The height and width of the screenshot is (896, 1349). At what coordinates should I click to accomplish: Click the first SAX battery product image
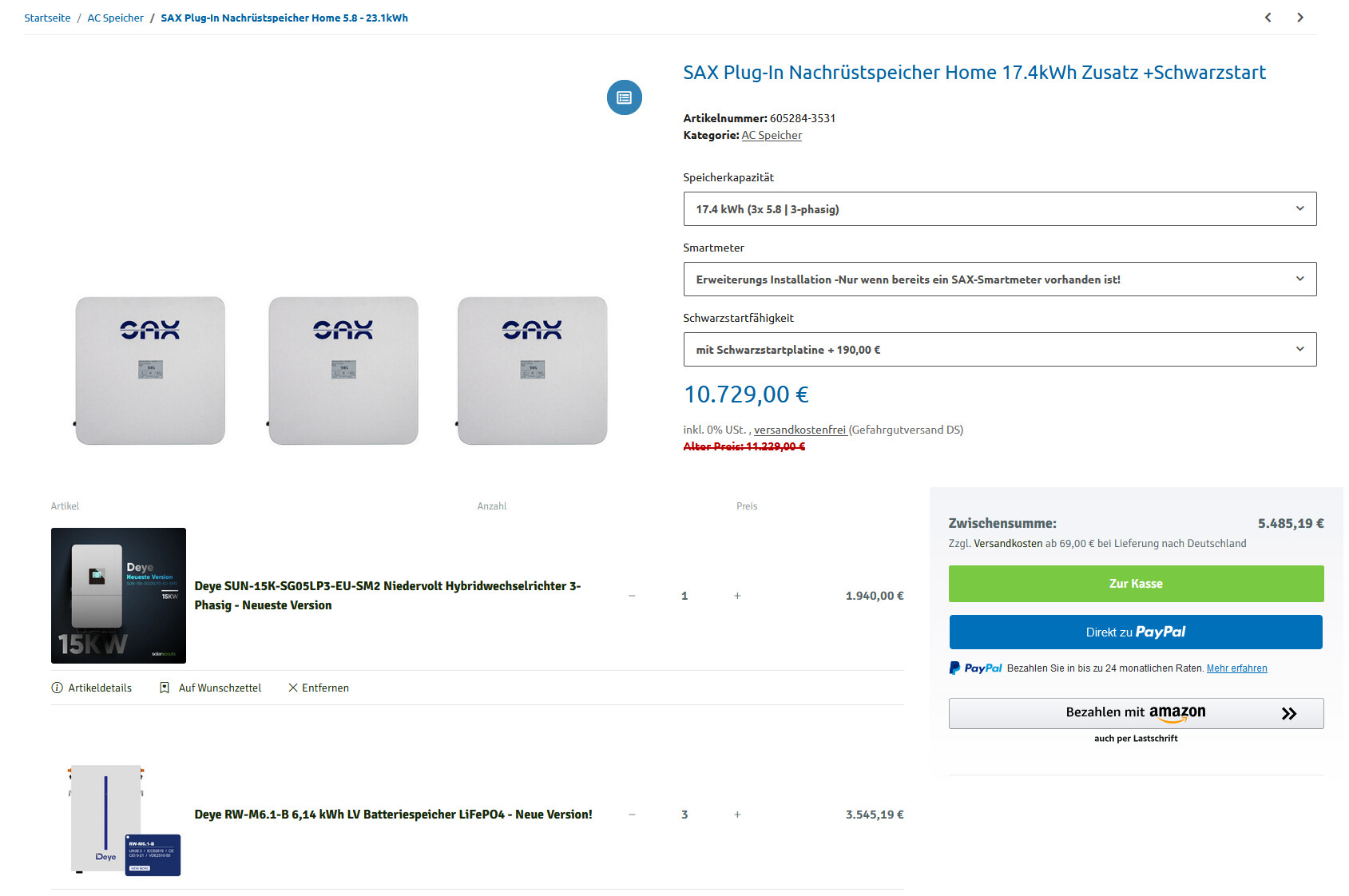[x=150, y=371]
